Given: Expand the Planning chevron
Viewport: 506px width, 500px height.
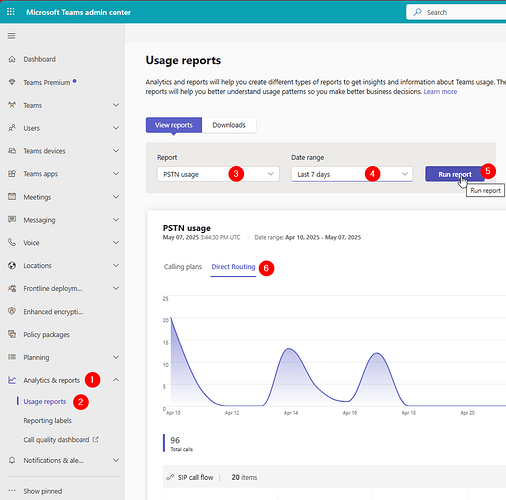Looking at the screenshot, I should (x=116, y=357).
